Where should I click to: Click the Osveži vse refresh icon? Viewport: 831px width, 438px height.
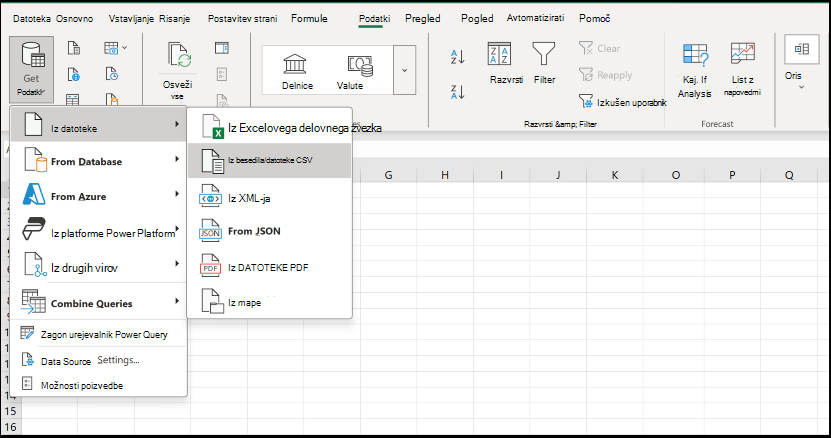coord(179,56)
